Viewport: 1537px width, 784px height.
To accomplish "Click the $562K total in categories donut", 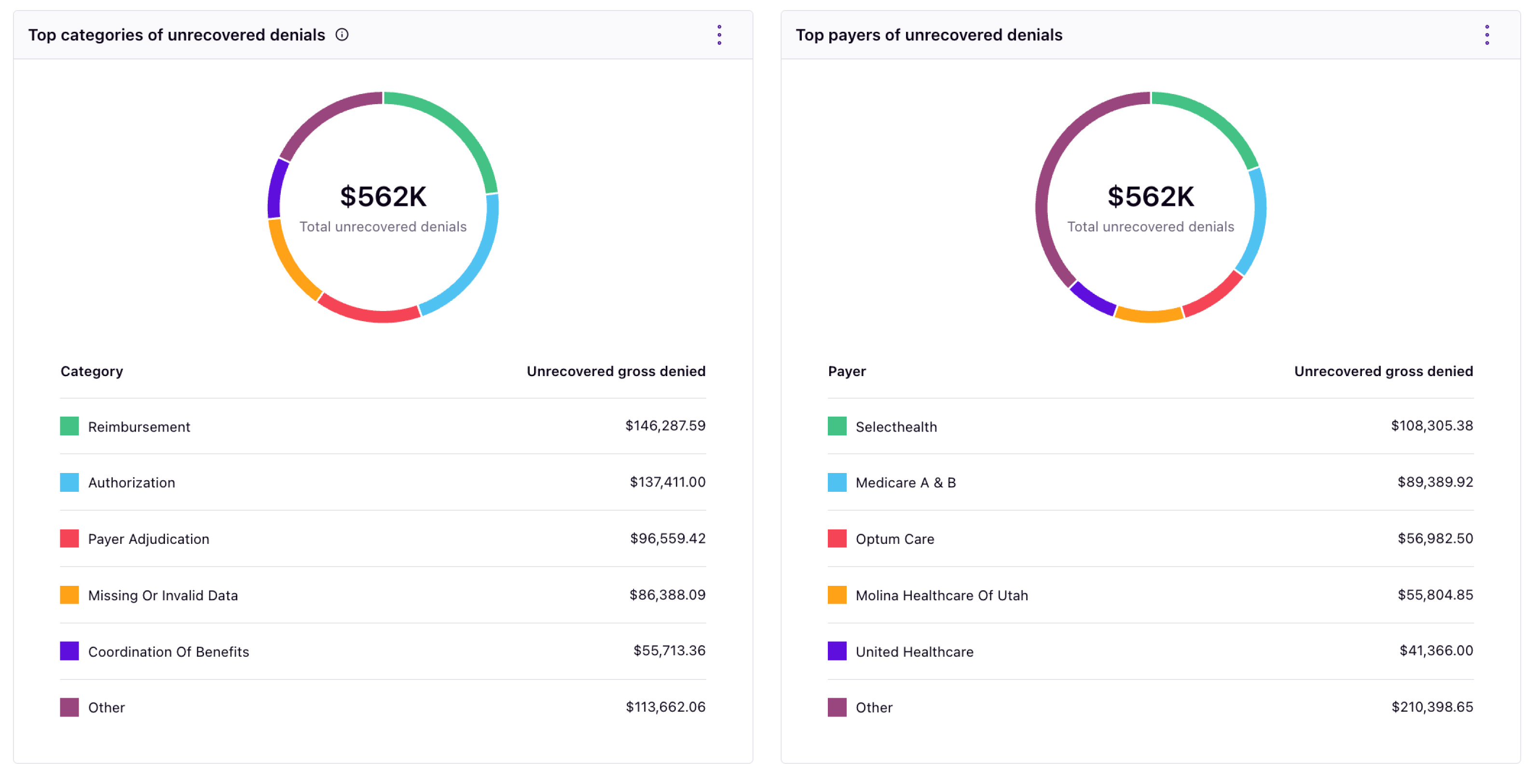I will click(383, 197).
